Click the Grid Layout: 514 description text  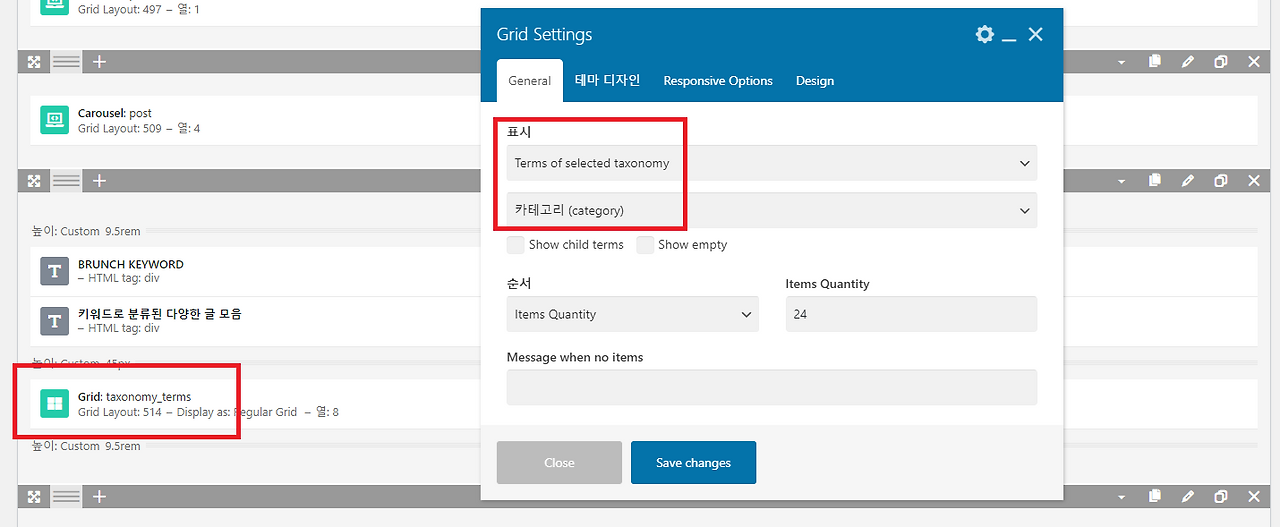tap(119, 412)
